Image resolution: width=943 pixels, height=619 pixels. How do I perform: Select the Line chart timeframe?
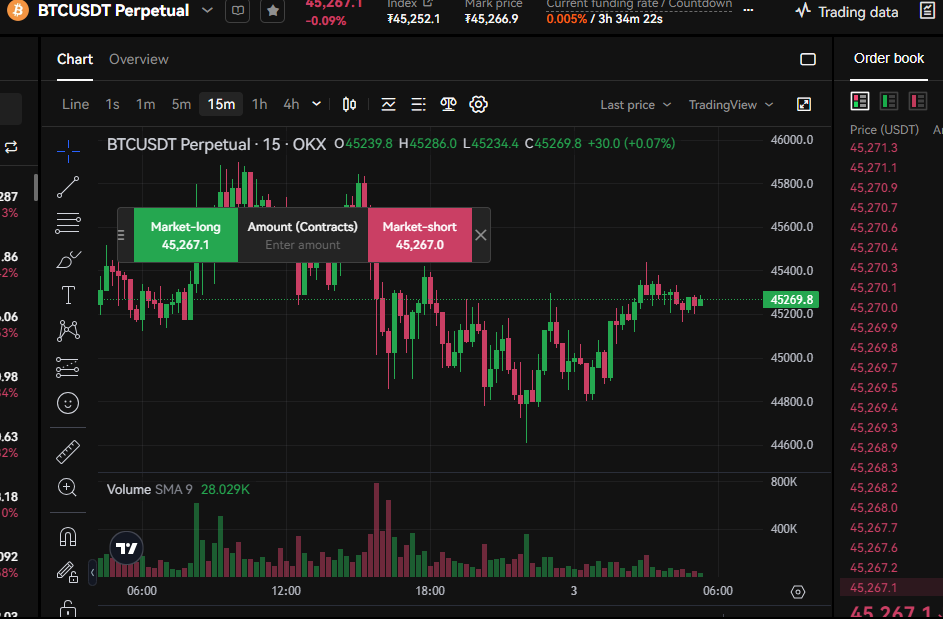75,104
